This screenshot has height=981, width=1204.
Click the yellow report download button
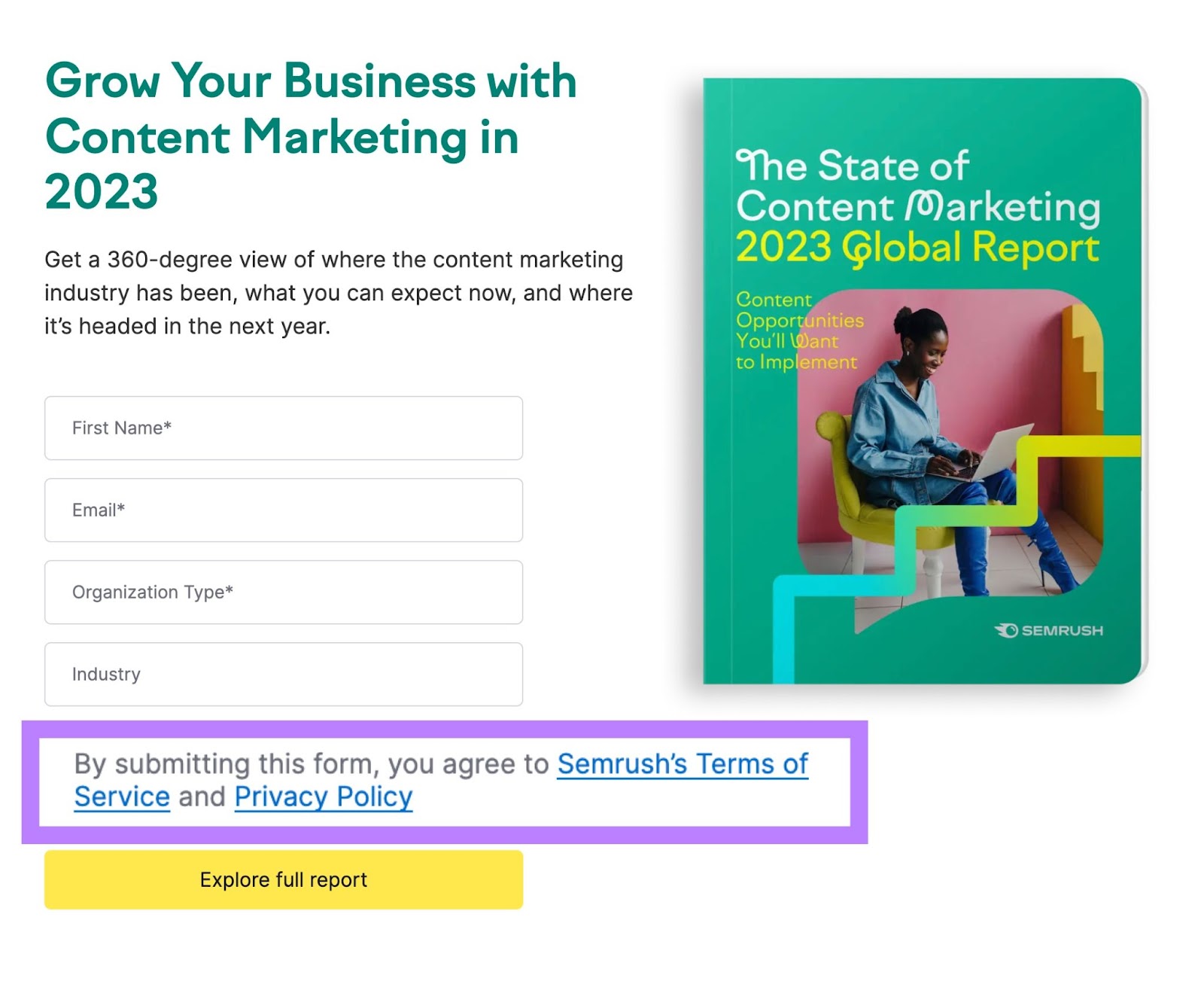(x=283, y=879)
